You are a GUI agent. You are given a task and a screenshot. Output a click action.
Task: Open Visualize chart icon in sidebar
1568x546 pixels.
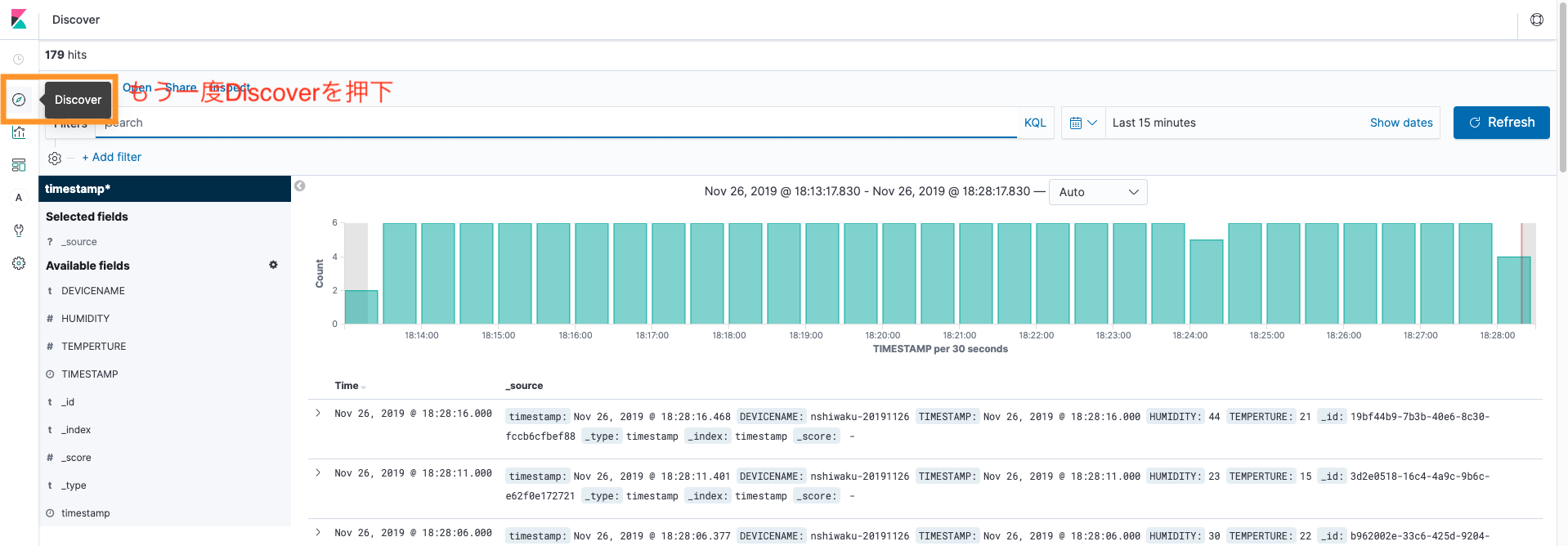[x=19, y=132]
